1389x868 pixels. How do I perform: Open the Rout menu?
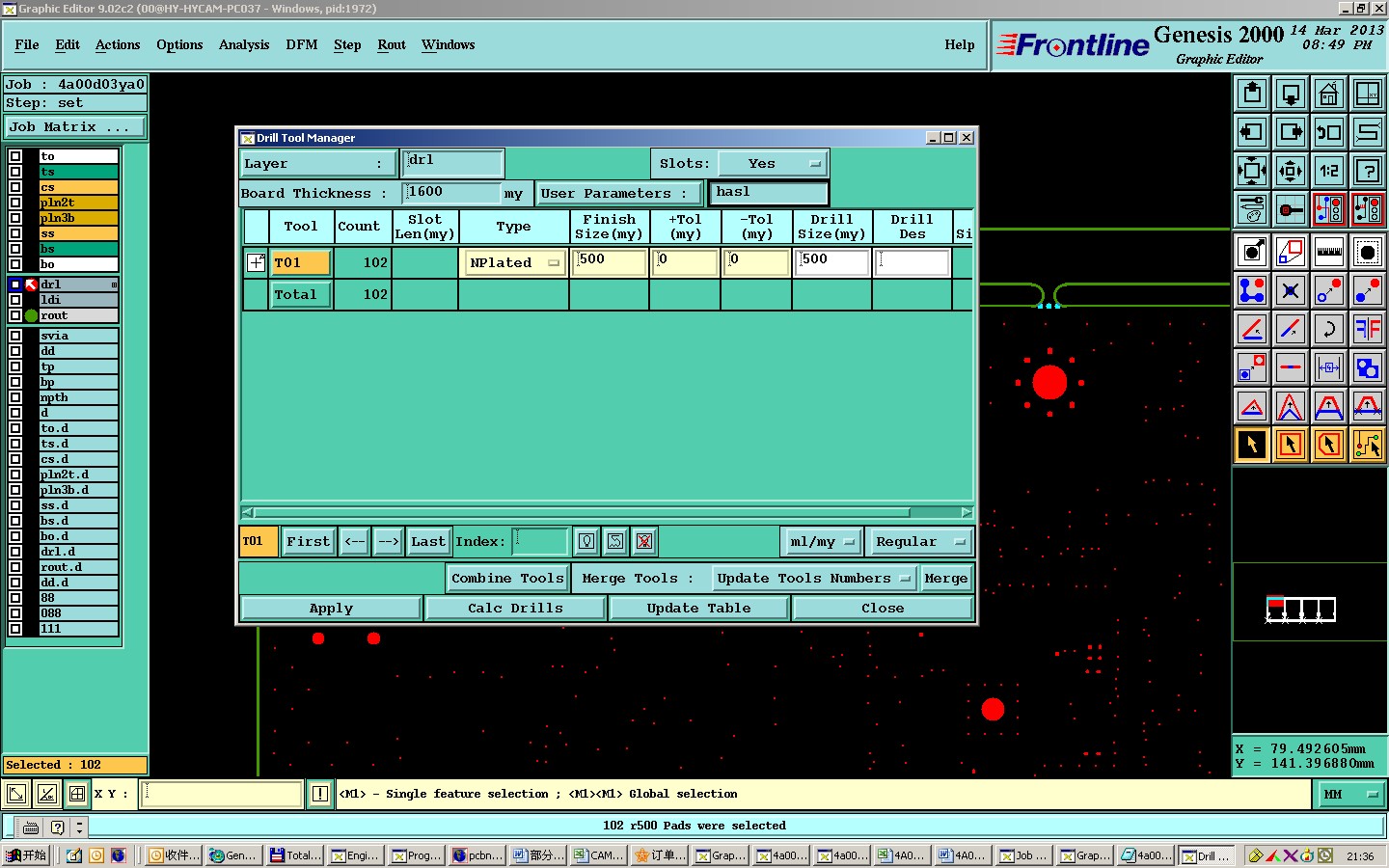click(392, 44)
